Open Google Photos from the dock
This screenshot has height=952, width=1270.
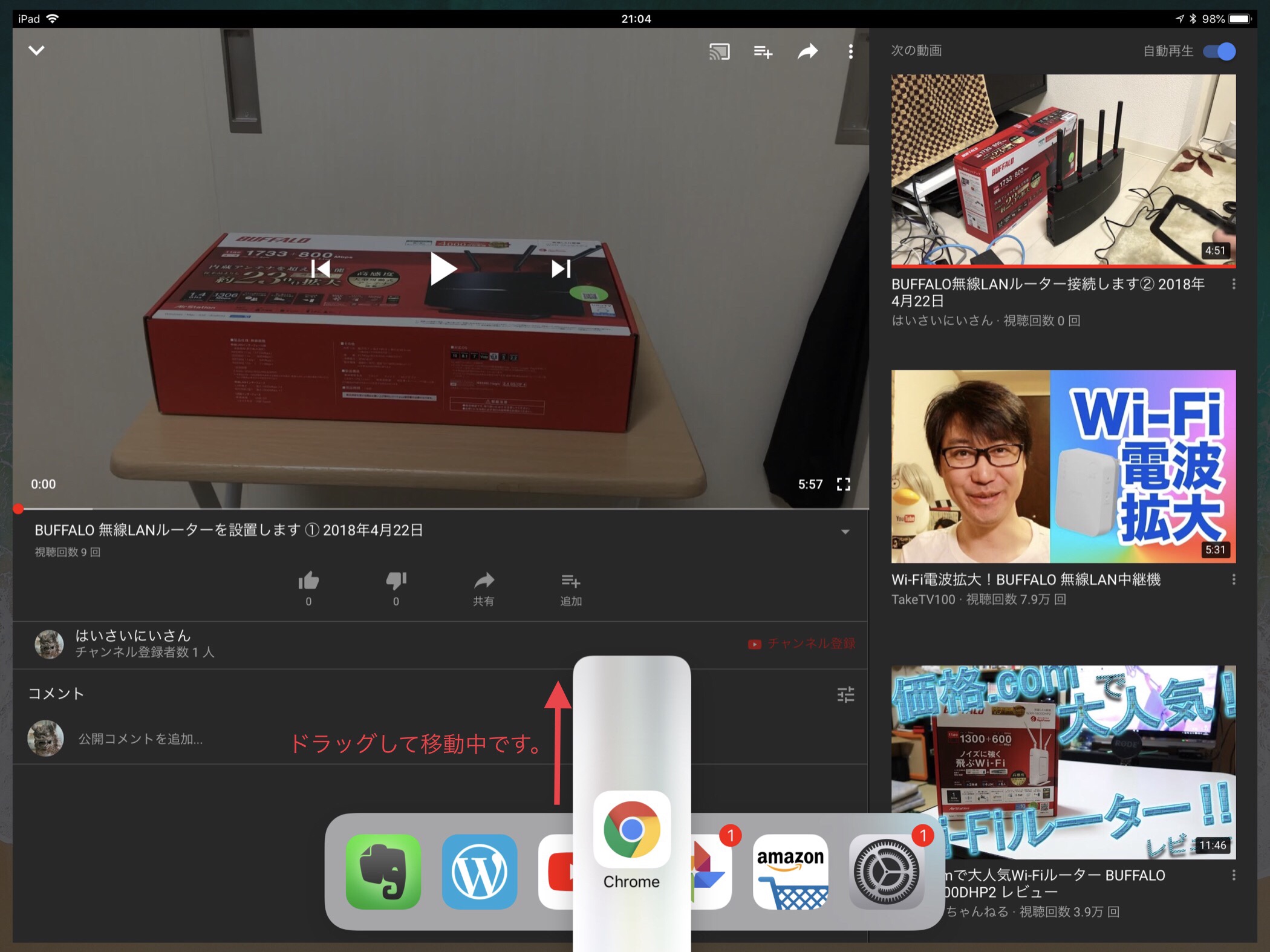click(711, 872)
